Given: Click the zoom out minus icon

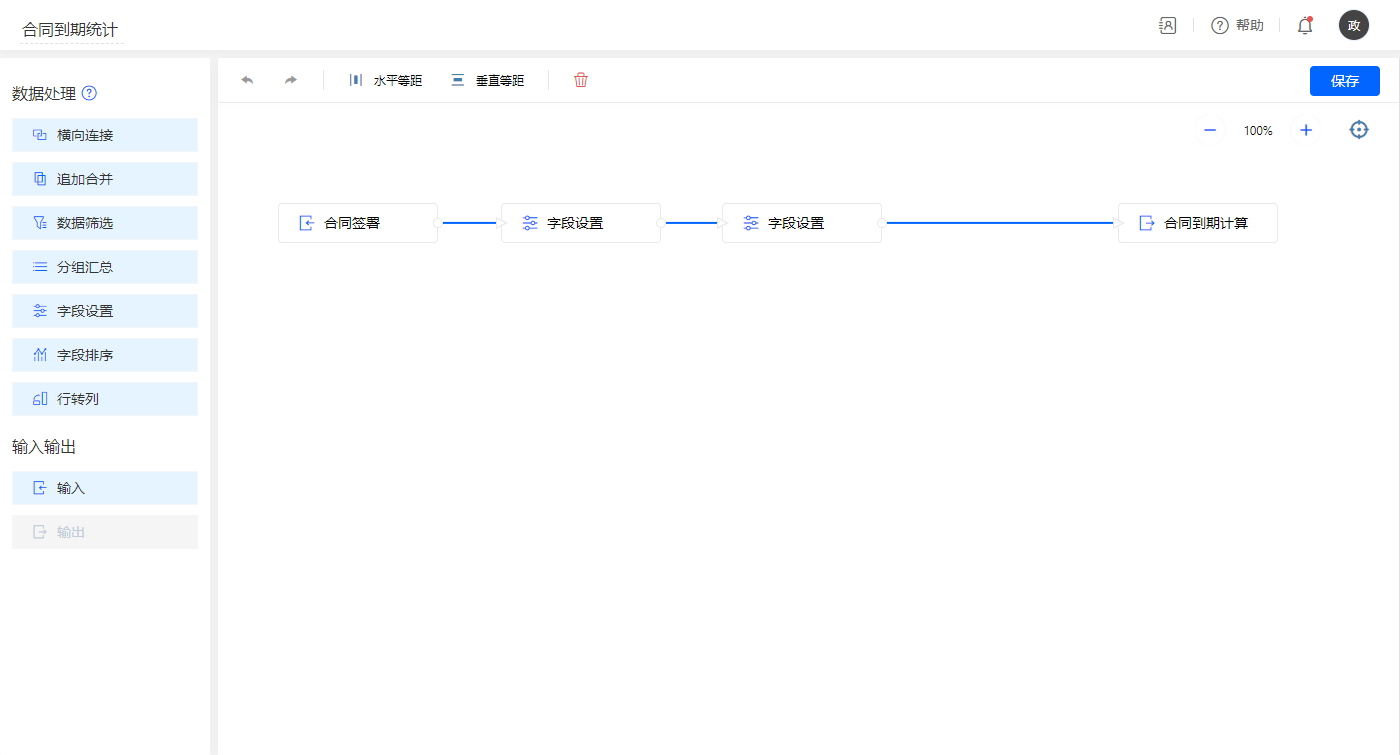Looking at the screenshot, I should pyautogui.click(x=1210, y=130).
